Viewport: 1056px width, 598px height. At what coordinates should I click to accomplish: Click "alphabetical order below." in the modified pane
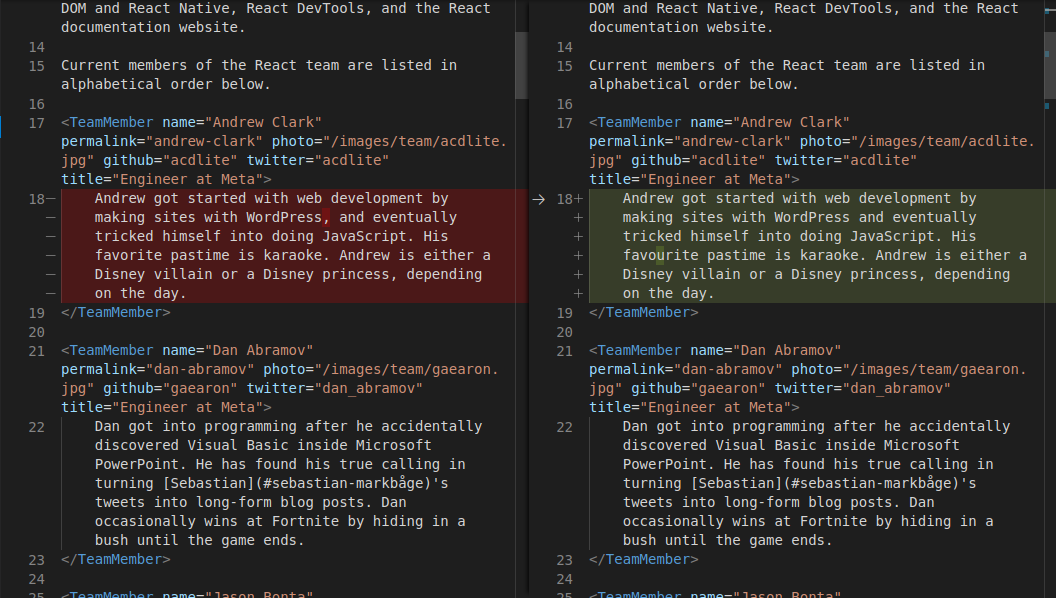tap(694, 84)
